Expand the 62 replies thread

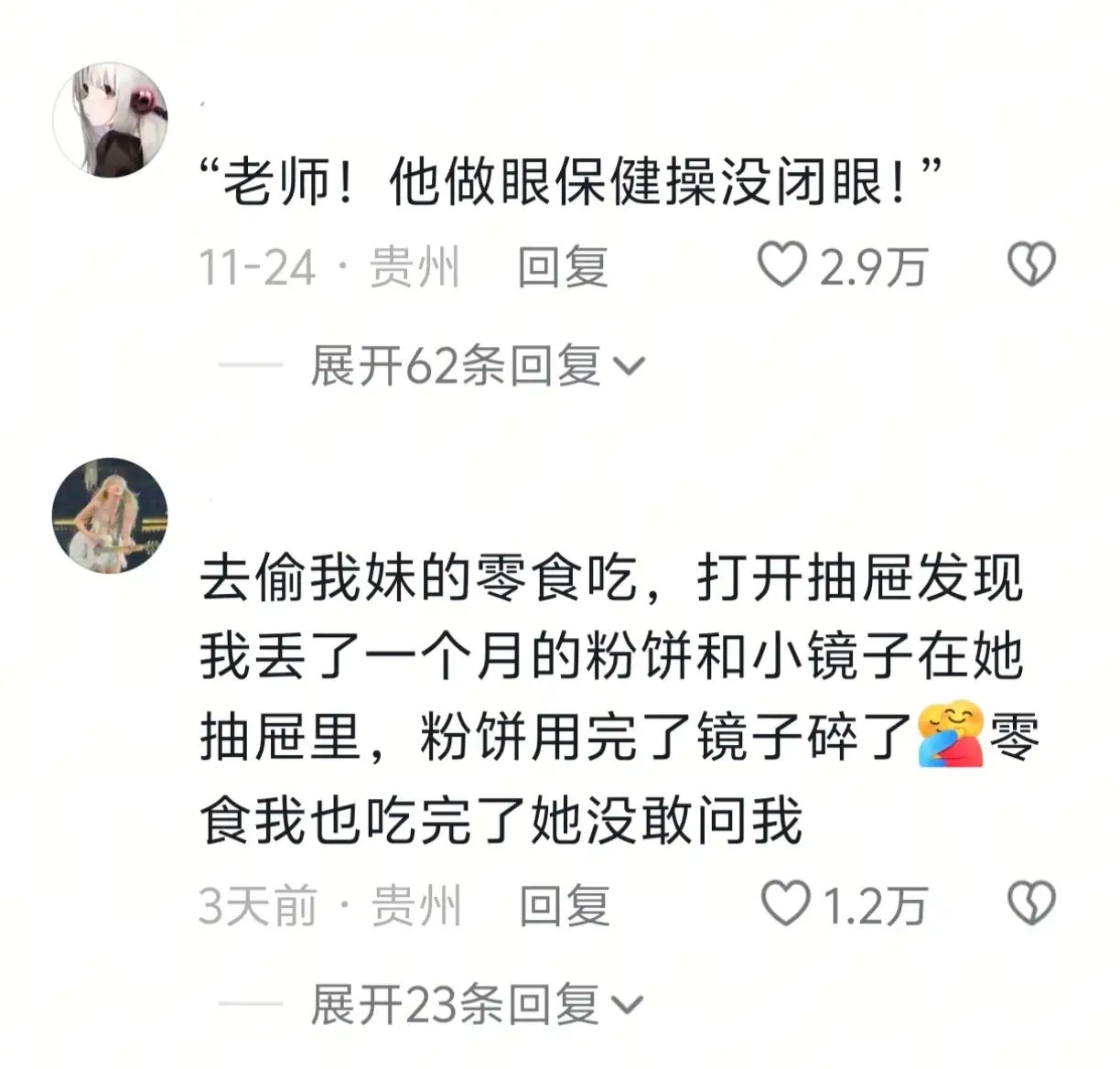(478, 366)
